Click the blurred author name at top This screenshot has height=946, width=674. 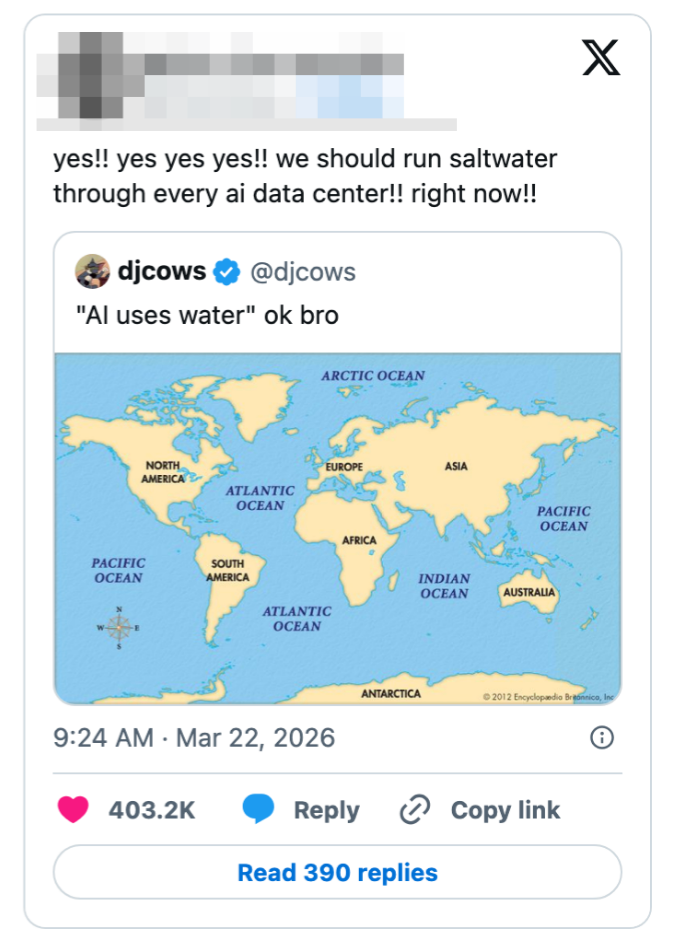(270, 65)
